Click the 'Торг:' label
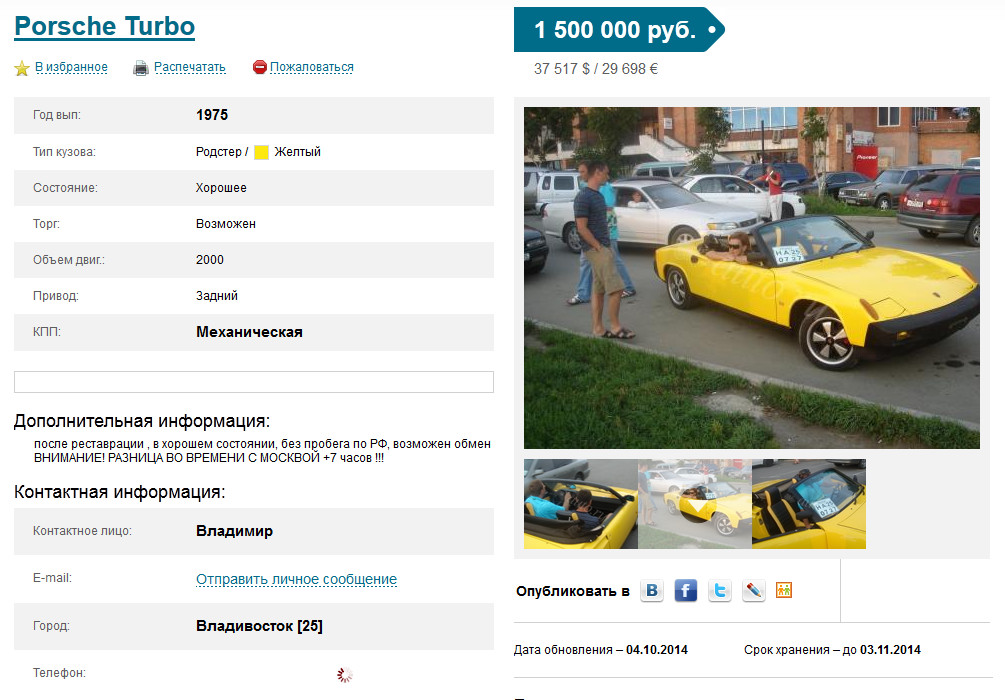Screen dimensions: 1005x700 (46, 224)
